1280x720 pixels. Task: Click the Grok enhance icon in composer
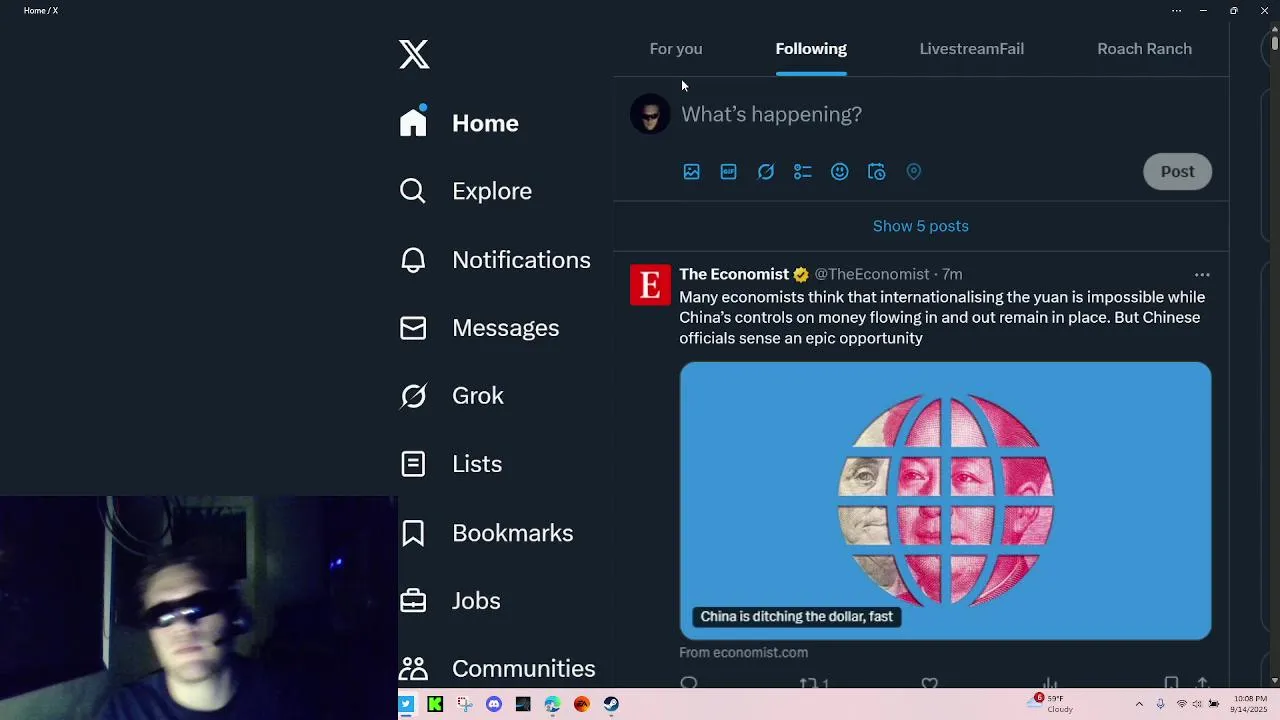(x=765, y=172)
